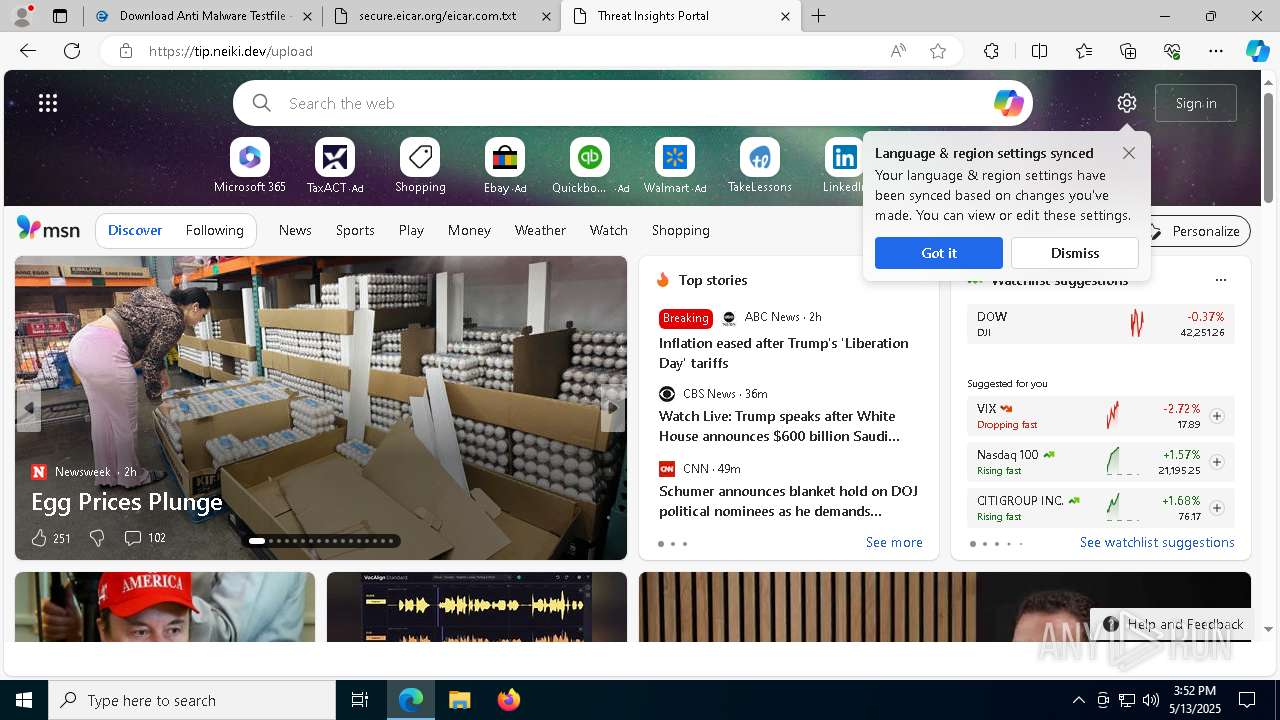Add CITIGROUP INC. to watchlist

point(1217,508)
